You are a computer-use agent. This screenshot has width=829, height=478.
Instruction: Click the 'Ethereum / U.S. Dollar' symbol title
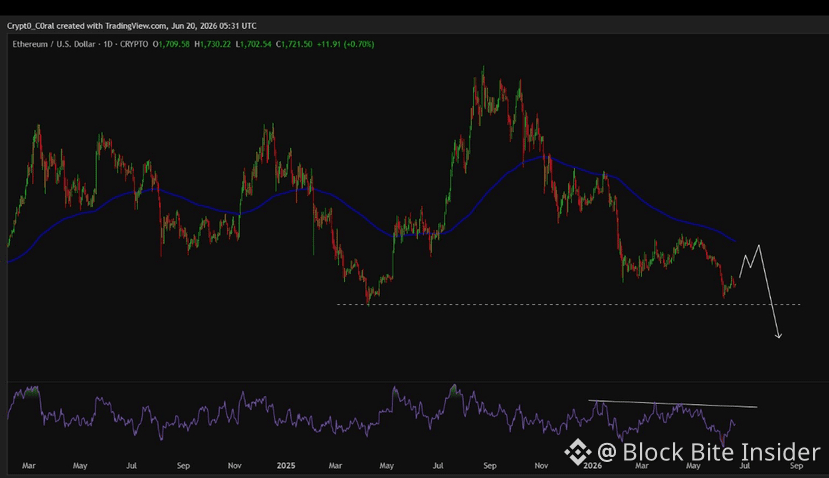click(54, 44)
